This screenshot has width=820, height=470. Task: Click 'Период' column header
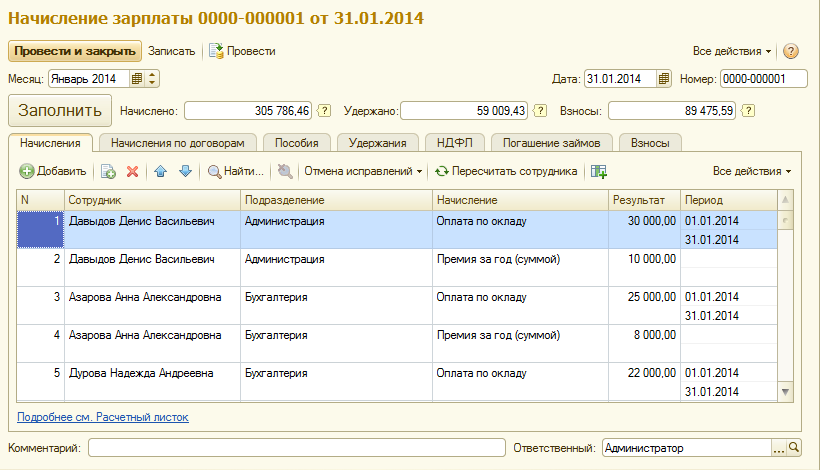click(x=728, y=200)
